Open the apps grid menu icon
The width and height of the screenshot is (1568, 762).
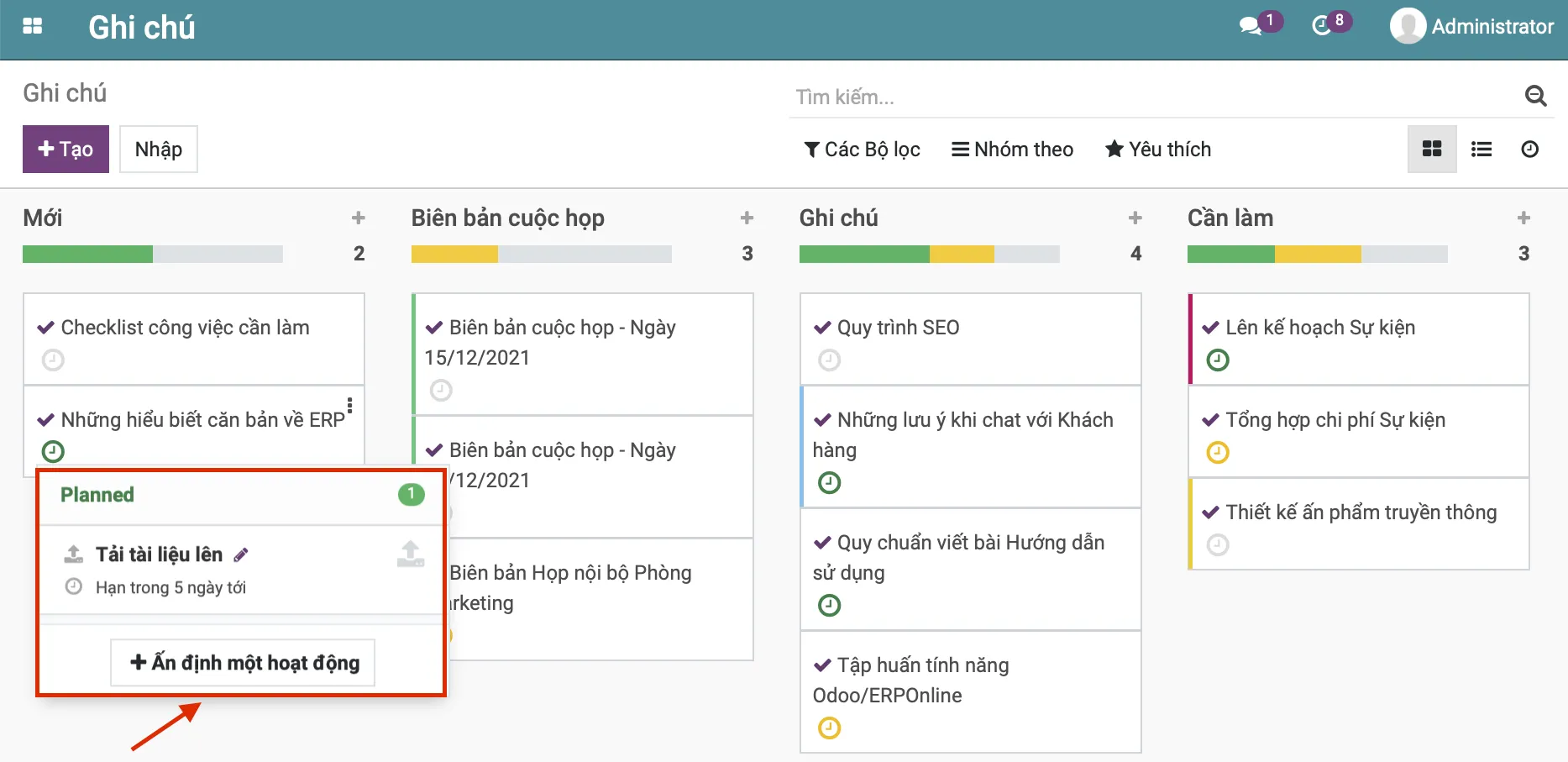[x=32, y=26]
